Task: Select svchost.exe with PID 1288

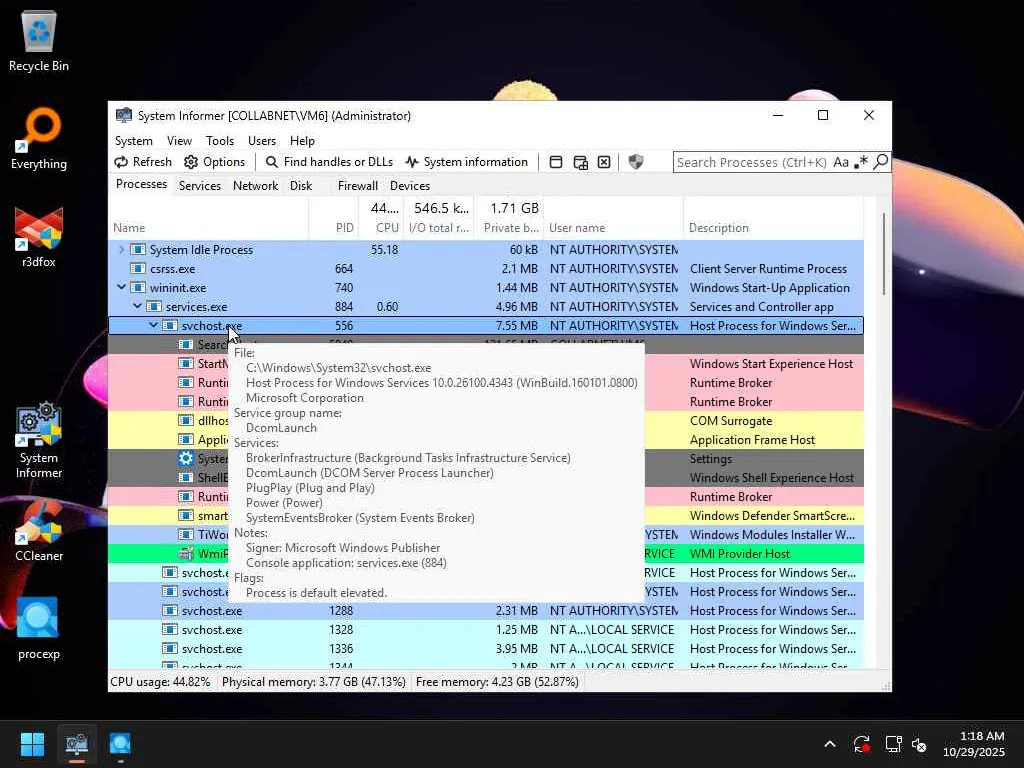Action: (486, 611)
